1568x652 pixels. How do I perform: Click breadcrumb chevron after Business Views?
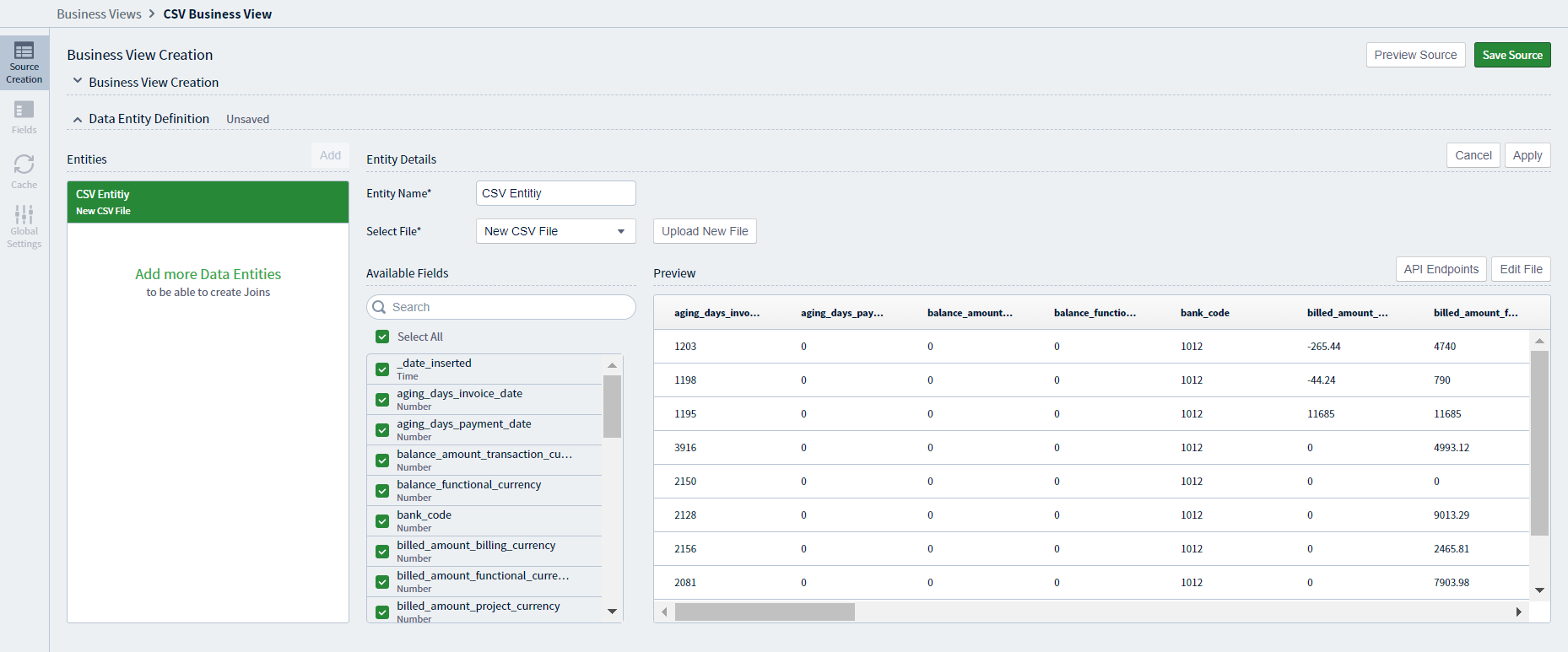click(152, 13)
